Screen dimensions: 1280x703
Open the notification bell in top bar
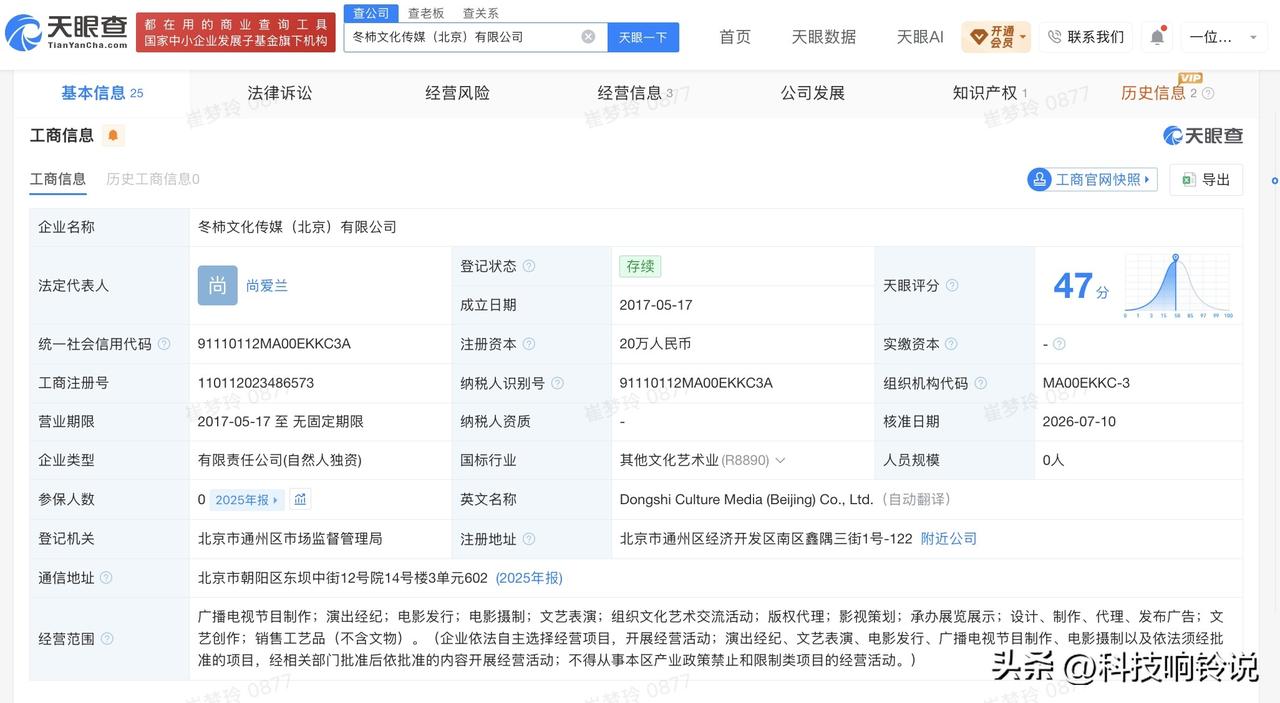1157,37
